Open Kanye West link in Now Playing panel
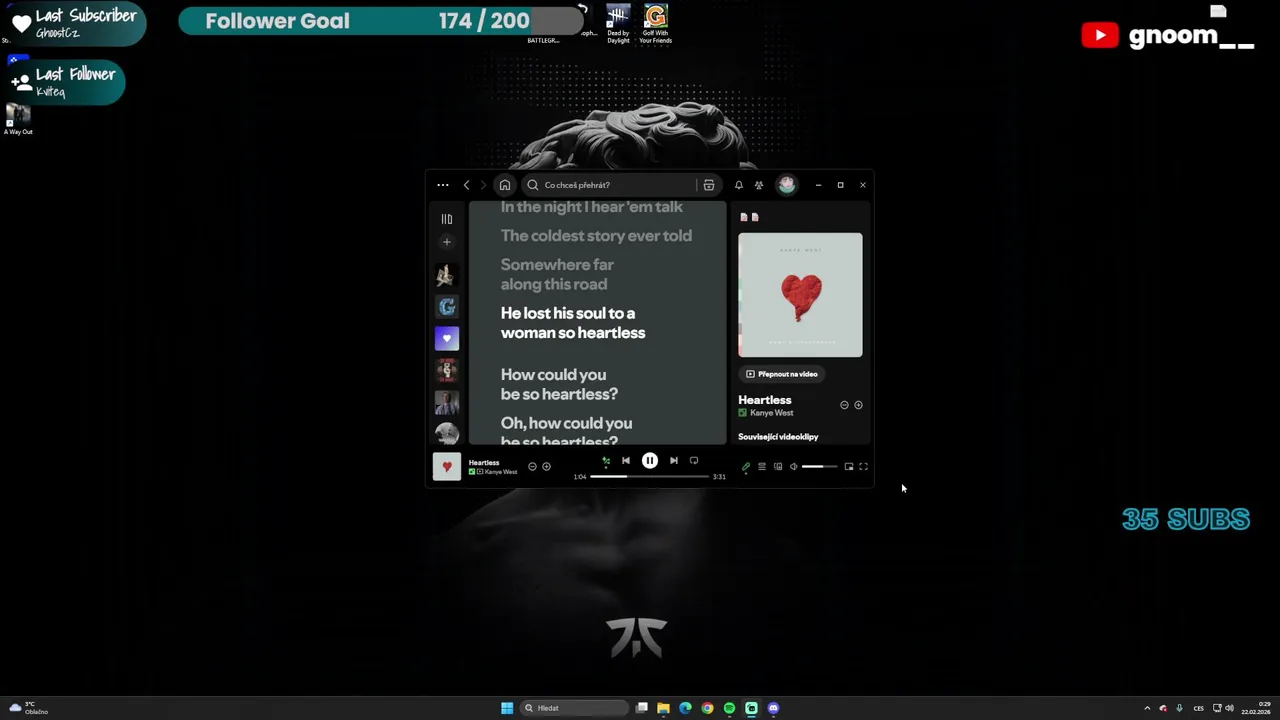The width and height of the screenshot is (1280, 720). click(772, 413)
